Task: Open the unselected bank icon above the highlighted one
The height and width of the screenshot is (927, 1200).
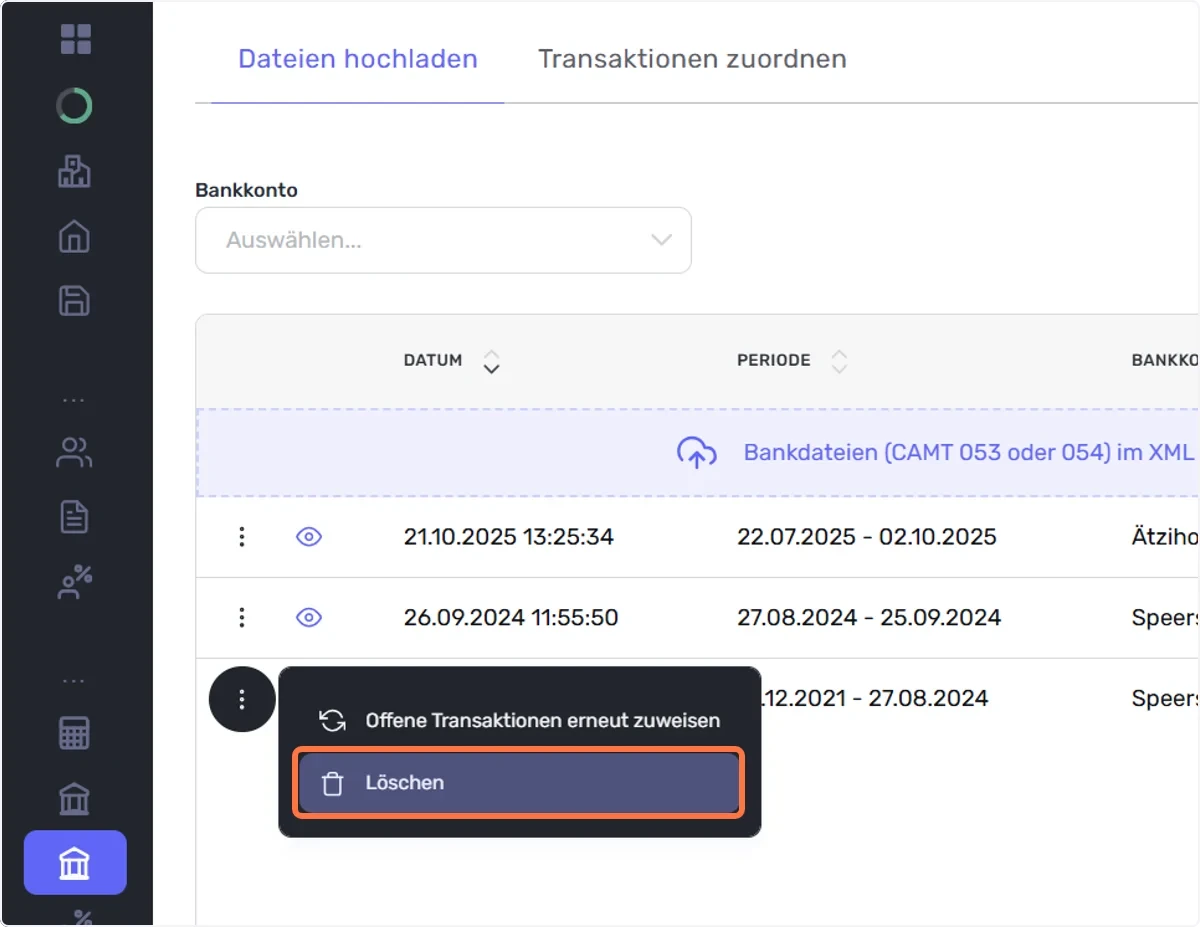Action: 75,799
